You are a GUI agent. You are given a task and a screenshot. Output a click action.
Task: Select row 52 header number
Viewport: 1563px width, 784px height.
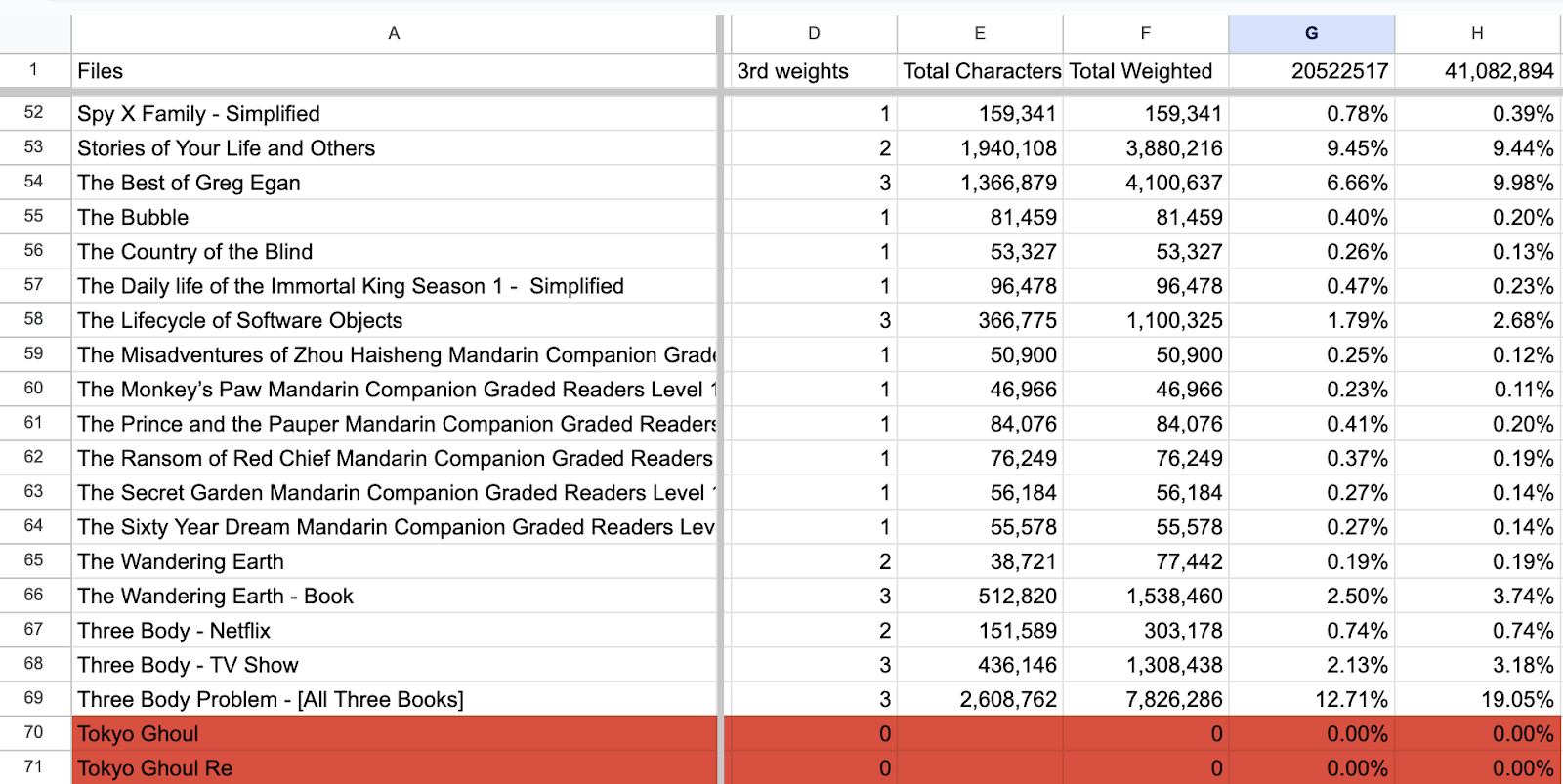(34, 113)
